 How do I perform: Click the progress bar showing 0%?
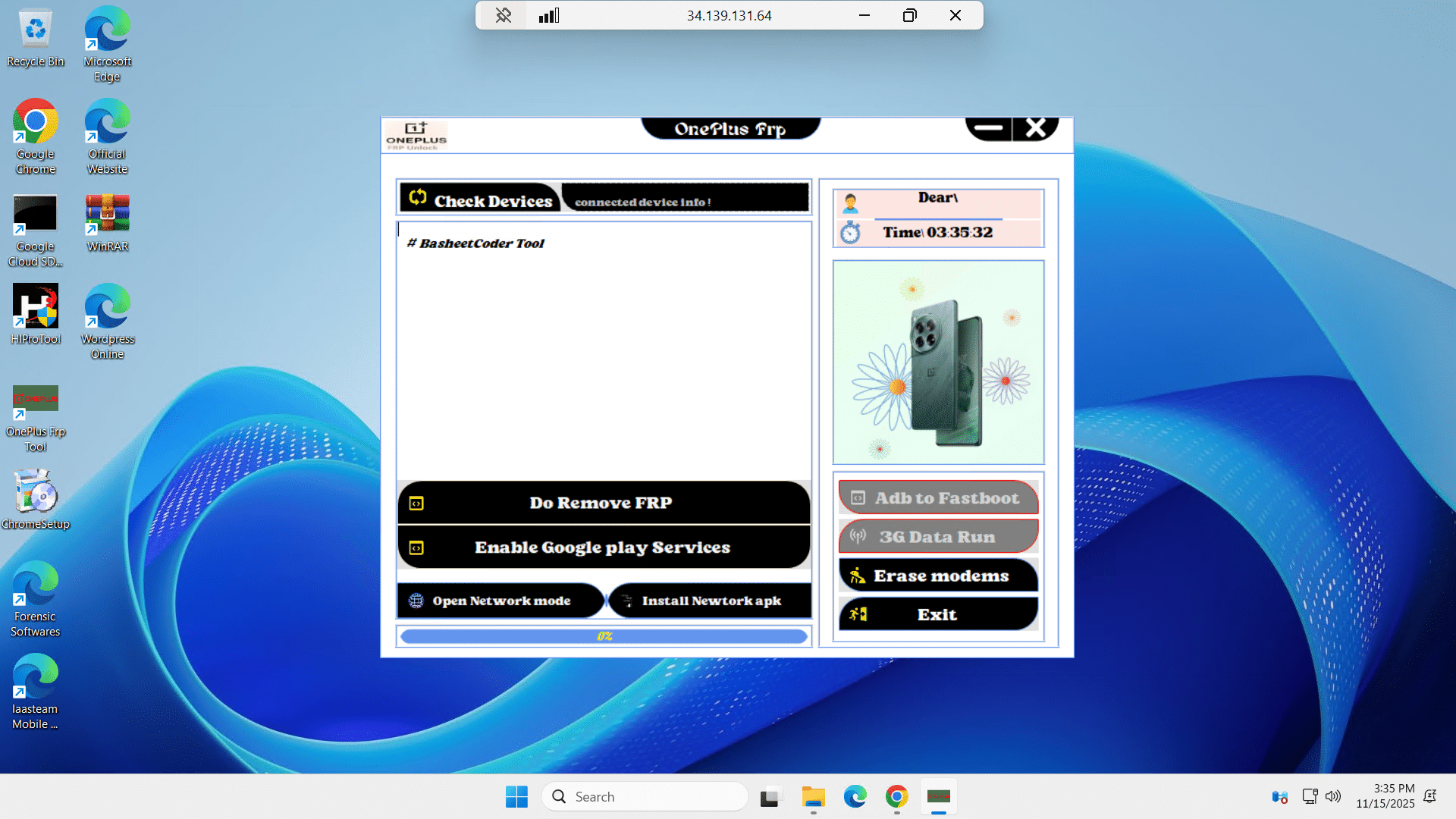604,636
